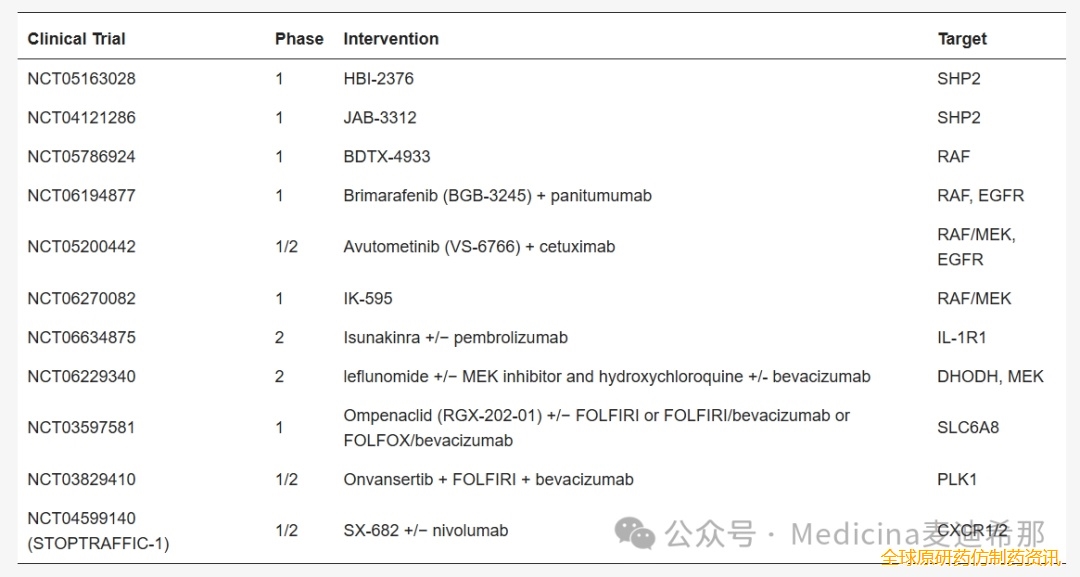Select the Isunakinra +/− pembrolizumab cell

[455, 337]
